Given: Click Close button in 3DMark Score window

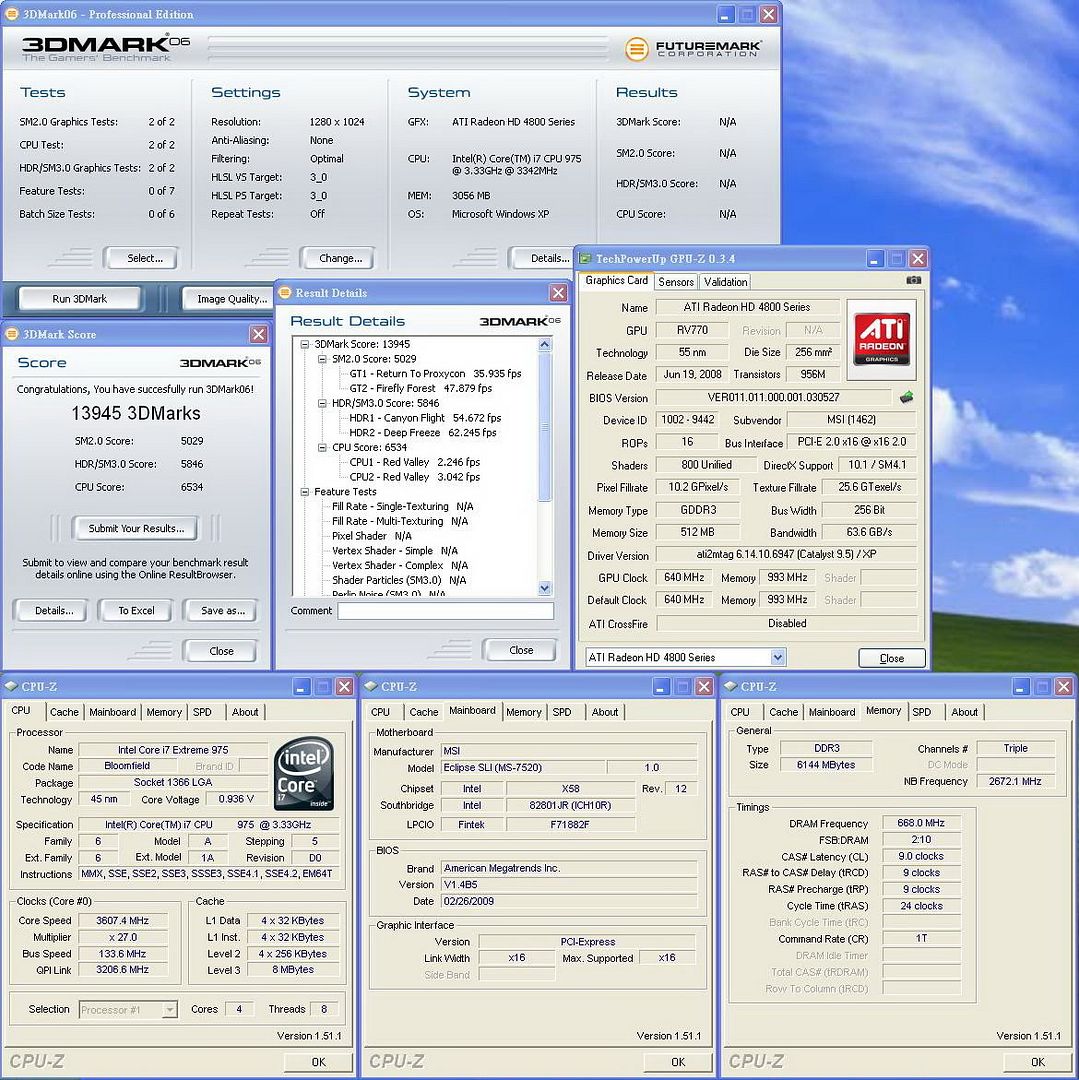Looking at the screenshot, I should [220, 652].
